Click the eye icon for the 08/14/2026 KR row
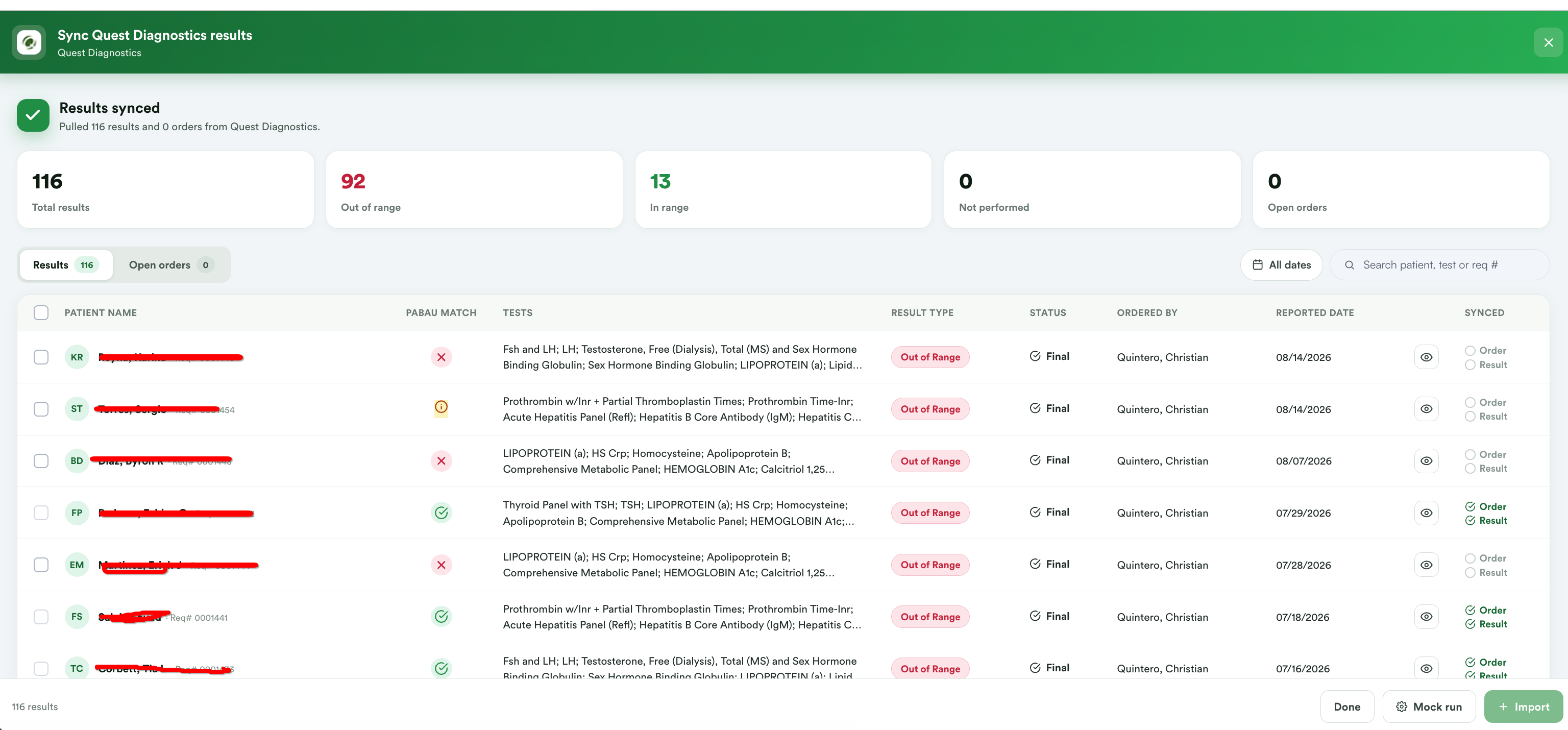1568x730 pixels. point(1426,357)
